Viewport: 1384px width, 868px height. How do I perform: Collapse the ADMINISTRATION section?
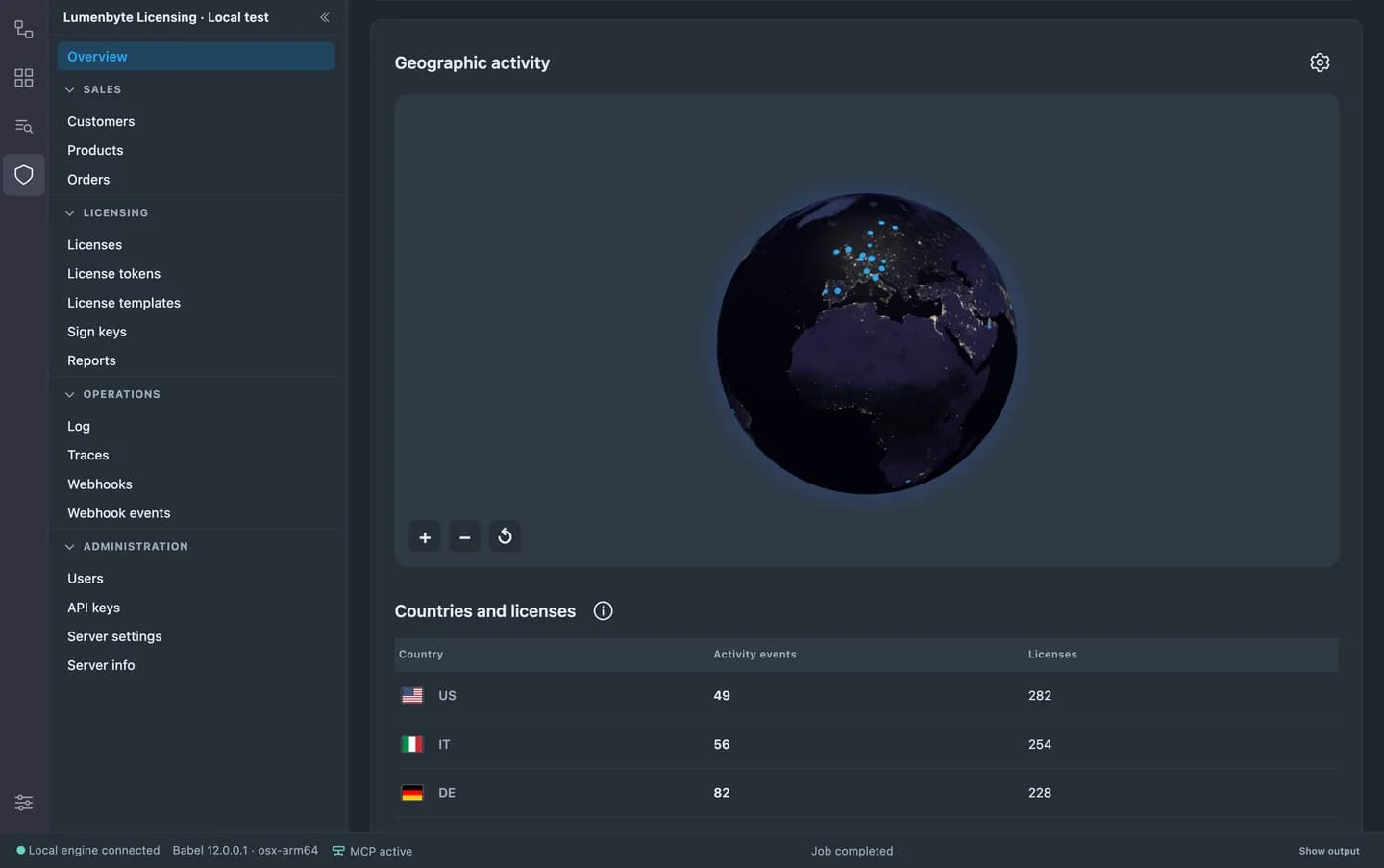point(69,547)
